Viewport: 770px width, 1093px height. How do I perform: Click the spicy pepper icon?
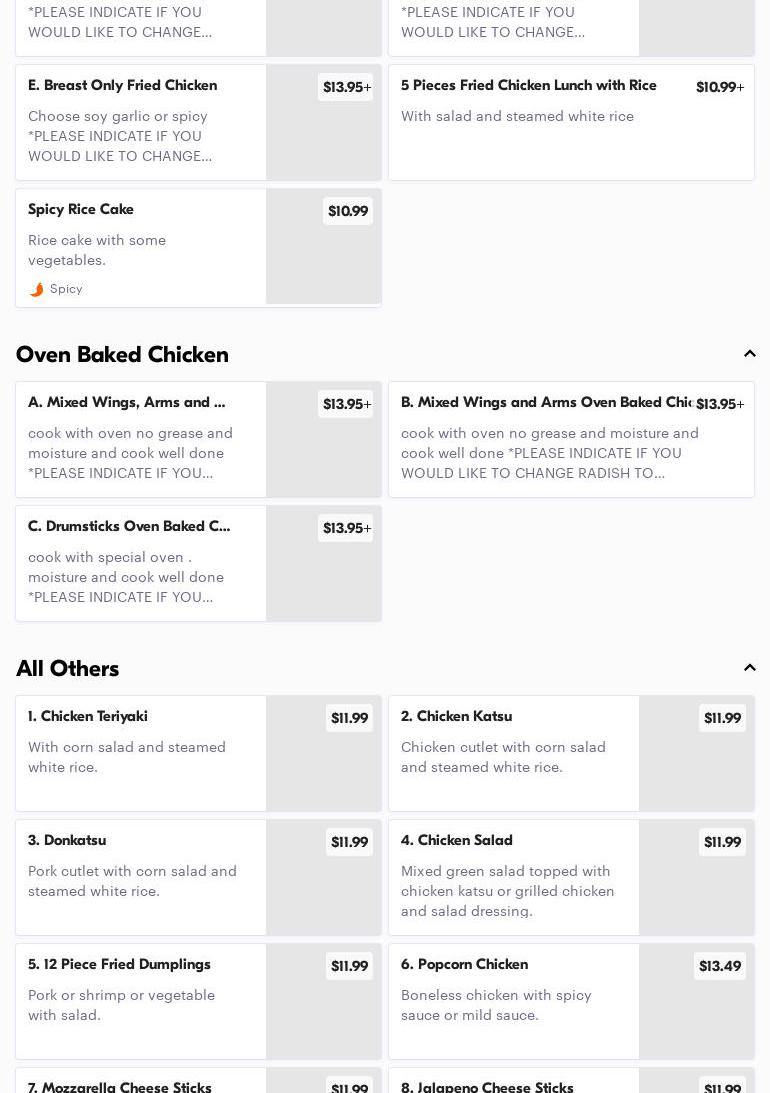(x=37, y=289)
